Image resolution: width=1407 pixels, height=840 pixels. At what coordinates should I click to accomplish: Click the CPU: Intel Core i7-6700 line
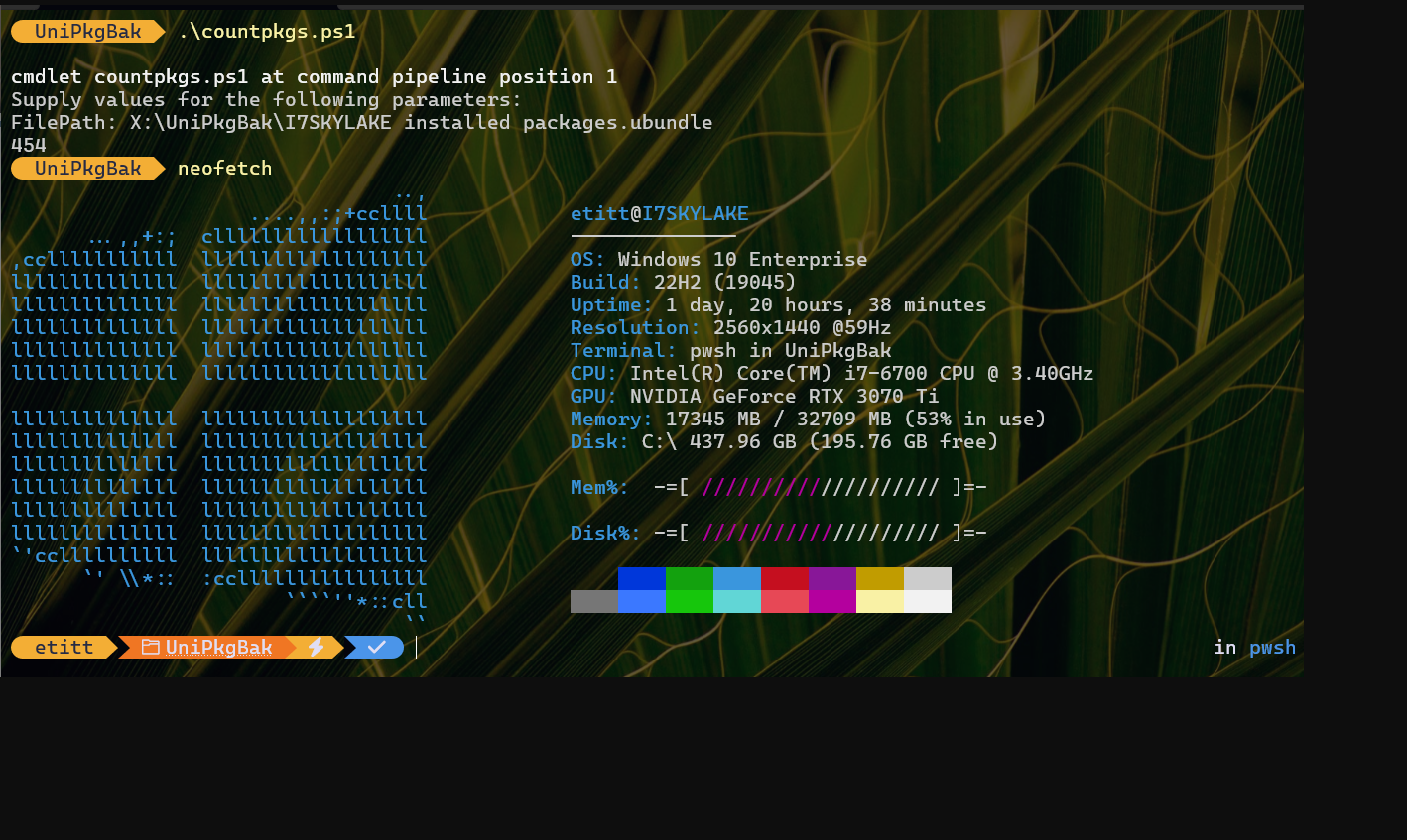tap(832, 374)
